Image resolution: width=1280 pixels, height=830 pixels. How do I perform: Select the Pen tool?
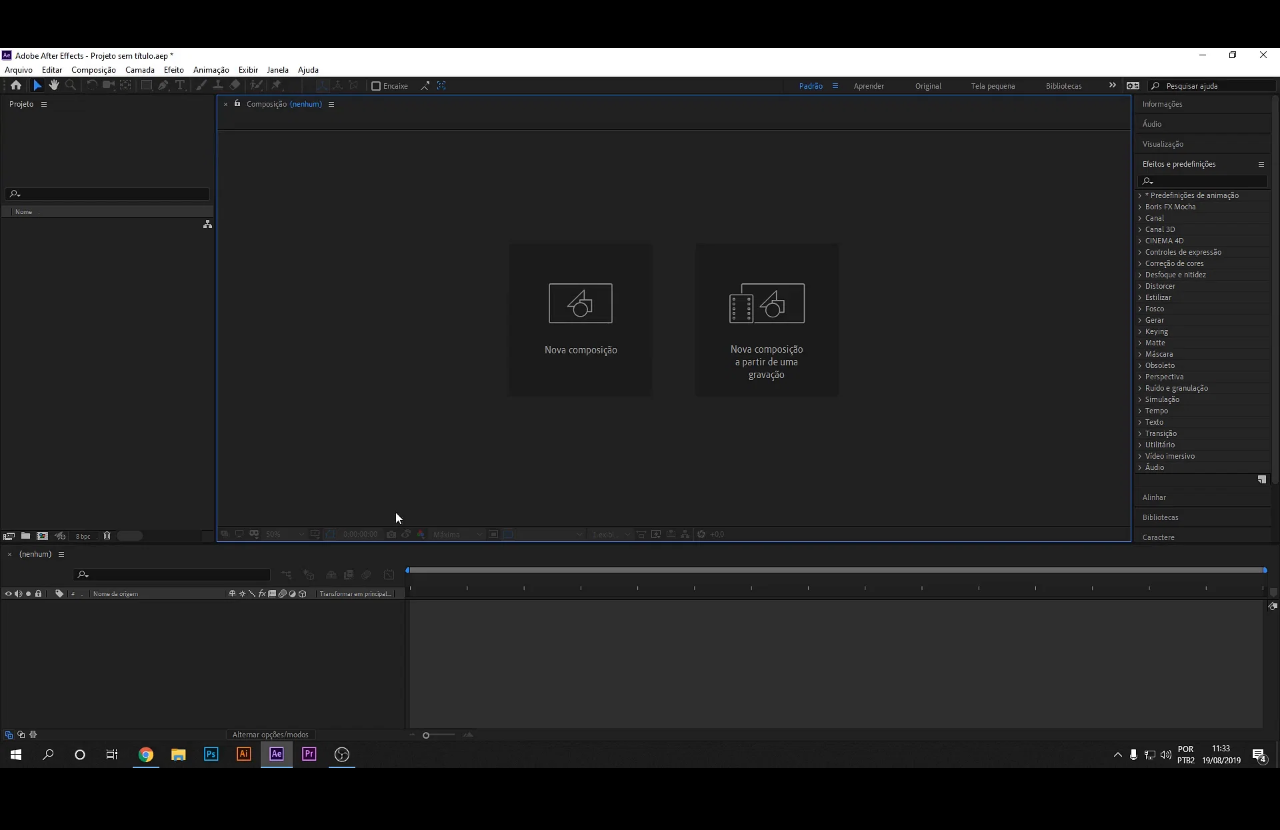[163, 85]
